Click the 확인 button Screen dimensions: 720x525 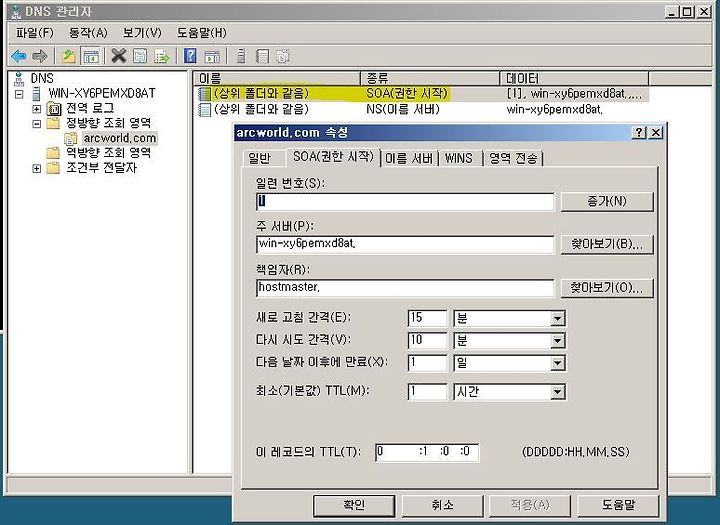354,505
